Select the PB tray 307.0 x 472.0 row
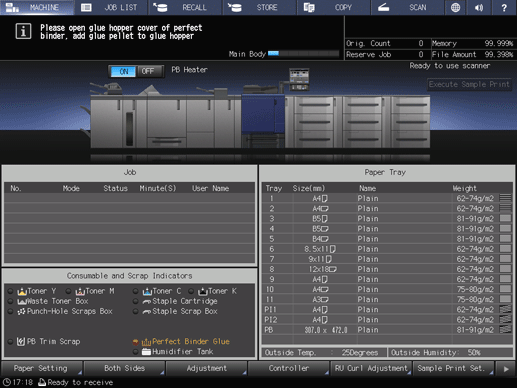The height and width of the screenshot is (388, 517). tap(387, 330)
